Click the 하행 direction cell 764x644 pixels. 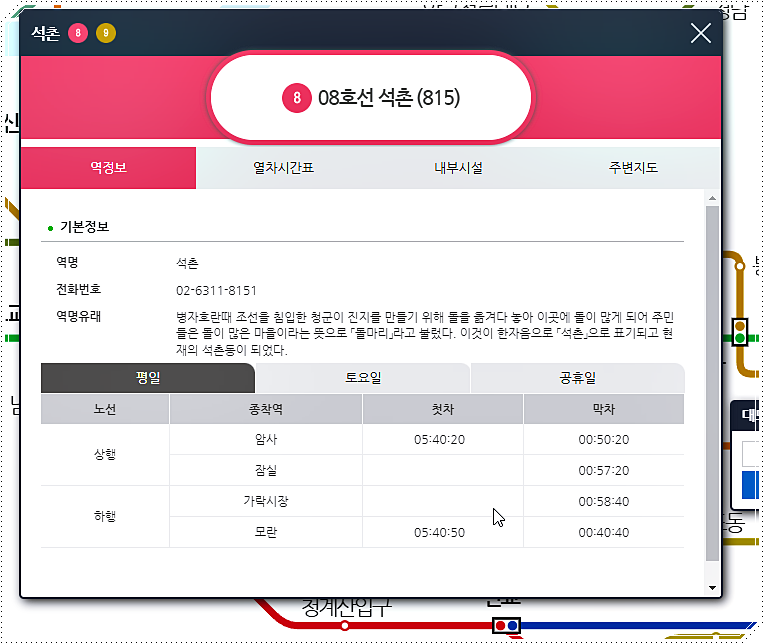(105, 516)
